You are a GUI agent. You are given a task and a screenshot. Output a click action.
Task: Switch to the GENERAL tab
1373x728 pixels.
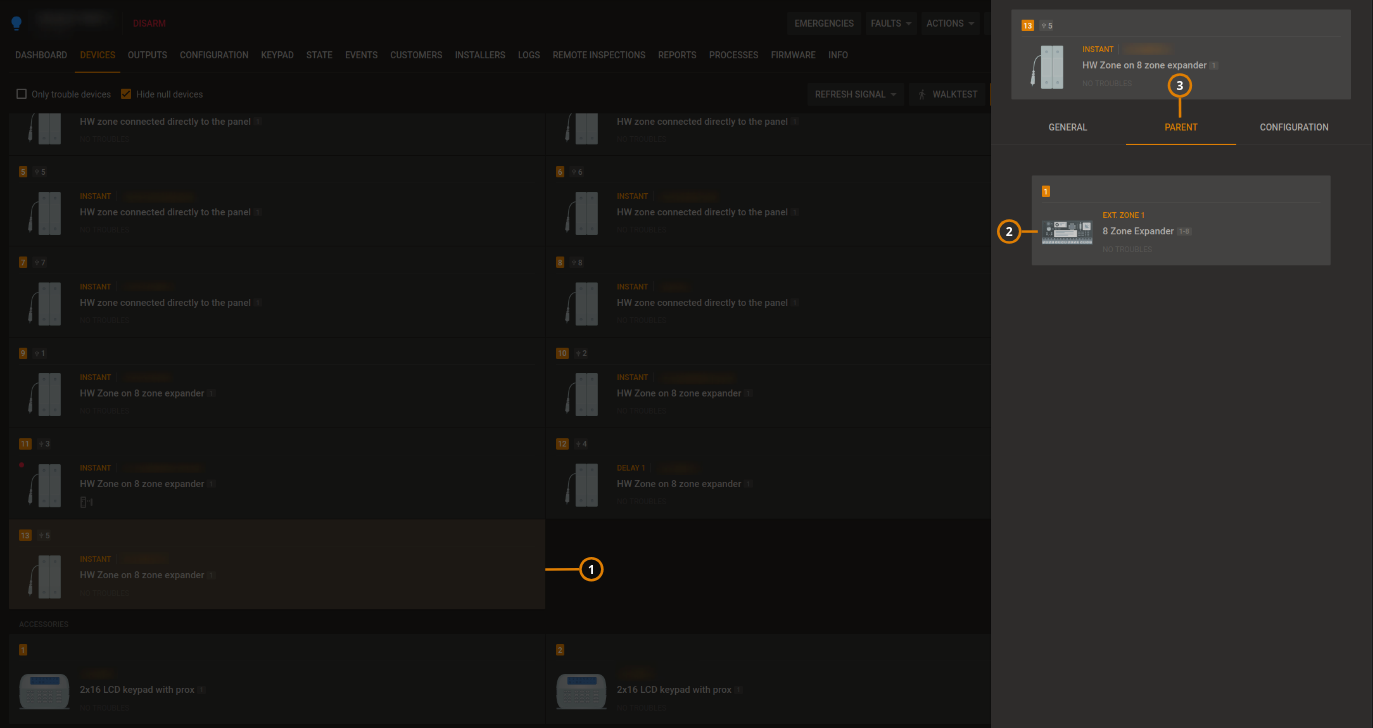[x=1067, y=127]
